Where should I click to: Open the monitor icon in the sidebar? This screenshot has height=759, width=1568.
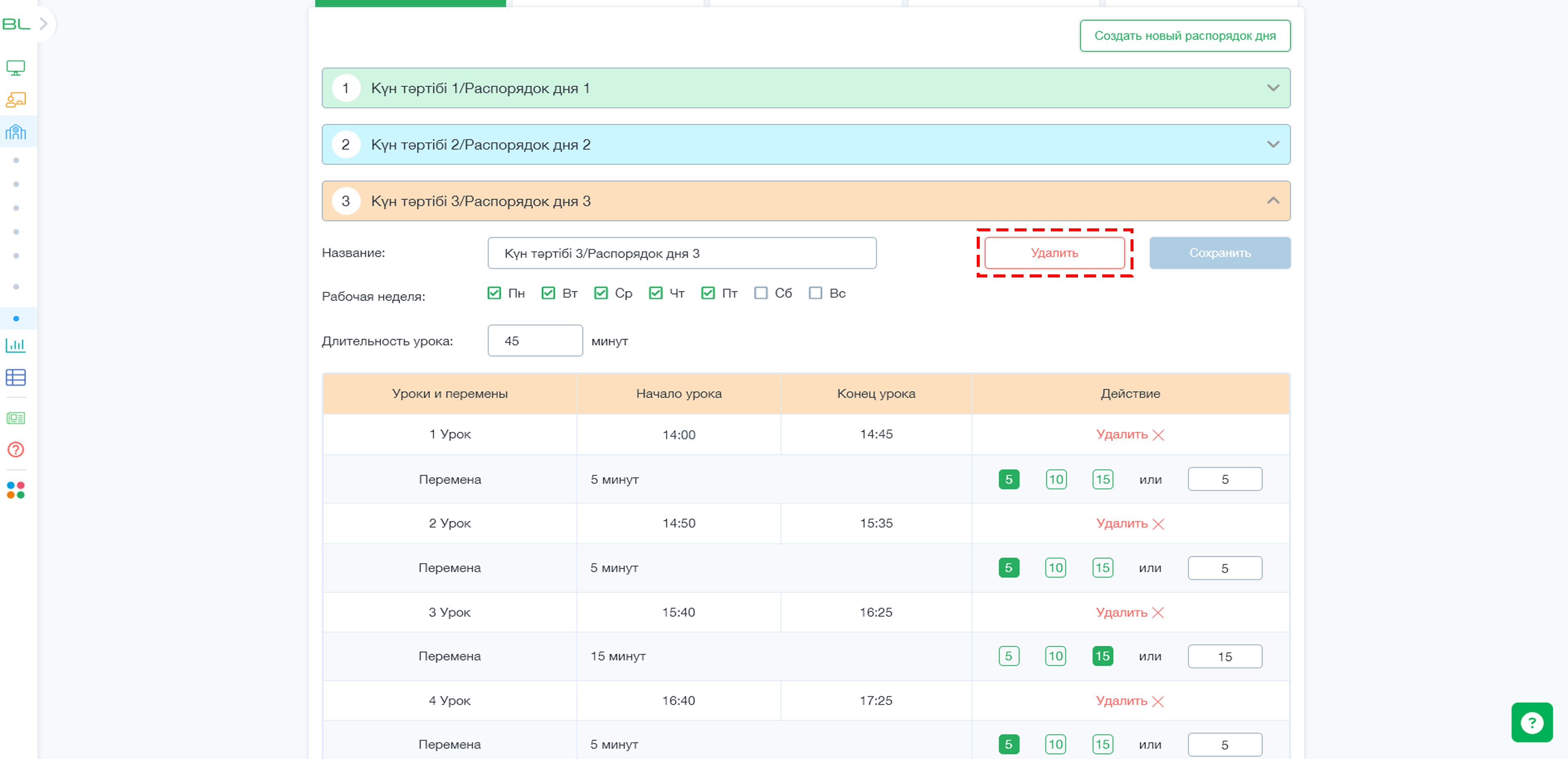pos(16,68)
